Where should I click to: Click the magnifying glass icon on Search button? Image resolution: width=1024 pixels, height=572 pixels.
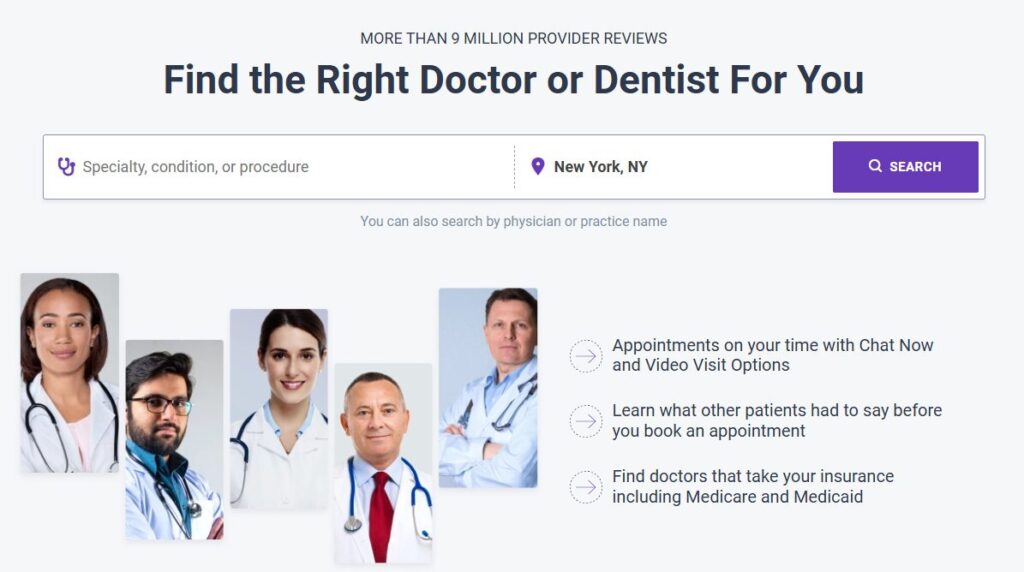(x=875, y=166)
